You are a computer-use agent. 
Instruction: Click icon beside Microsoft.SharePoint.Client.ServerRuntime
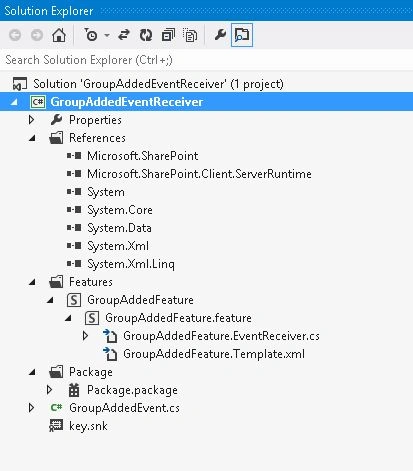pos(74,174)
